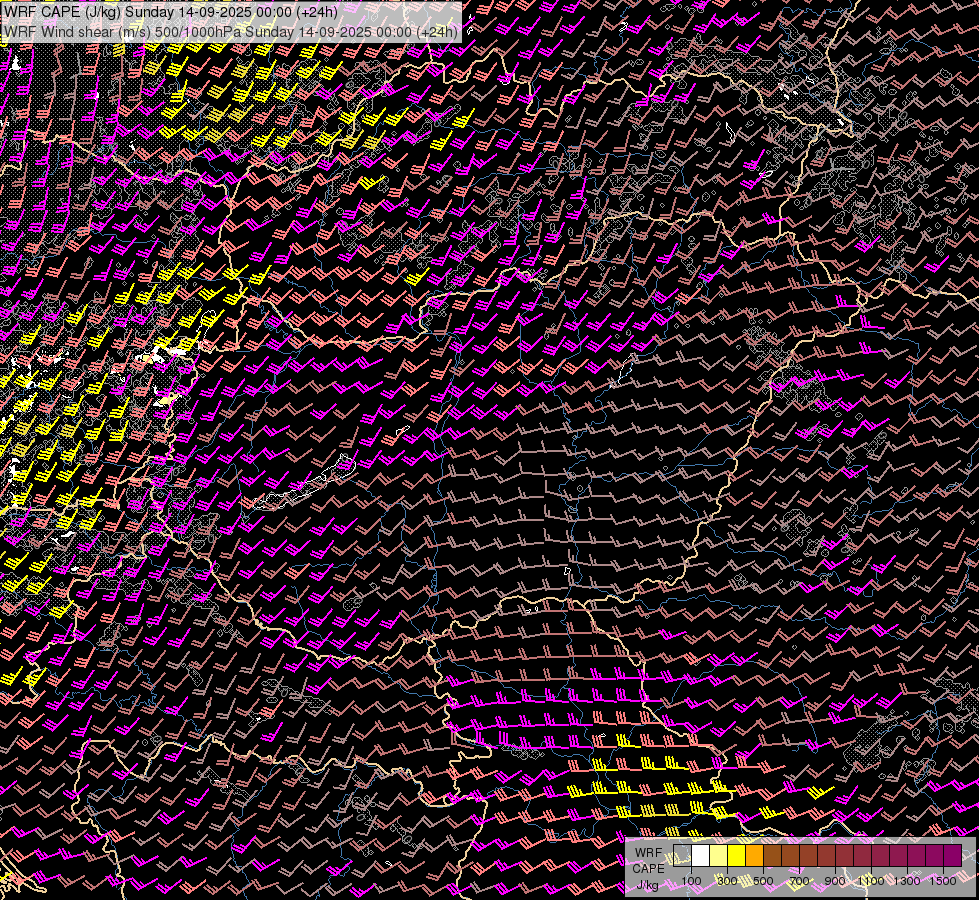Select the "1100" label on the CAPE scale
Image resolution: width=979 pixels, height=900 pixels.
point(871,881)
